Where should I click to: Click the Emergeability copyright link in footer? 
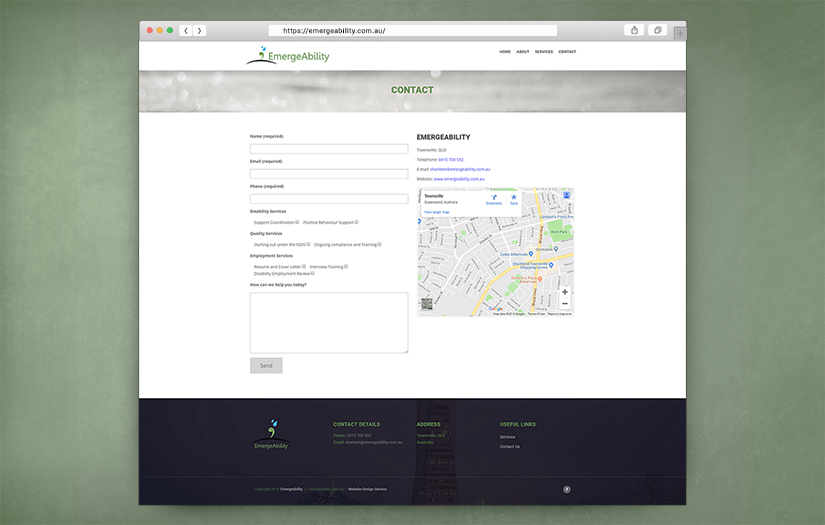[x=291, y=489]
